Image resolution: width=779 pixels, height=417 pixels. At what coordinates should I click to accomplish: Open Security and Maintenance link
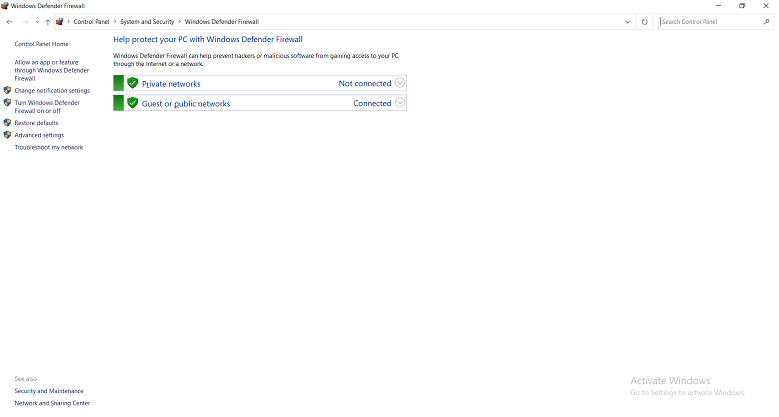coord(49,391)
